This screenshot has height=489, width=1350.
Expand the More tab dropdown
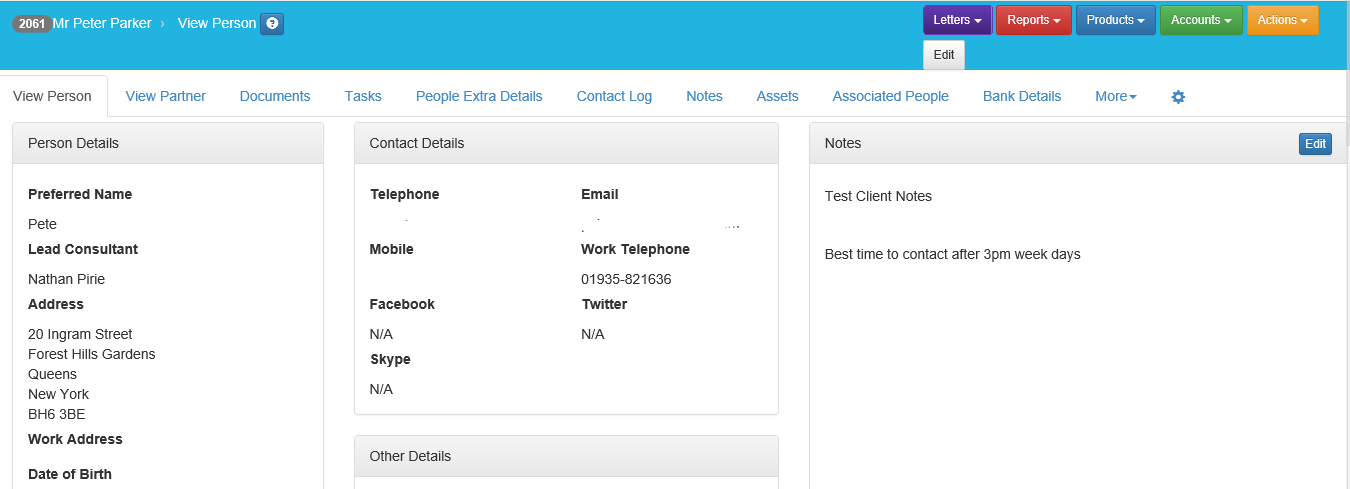point(1115,96)
